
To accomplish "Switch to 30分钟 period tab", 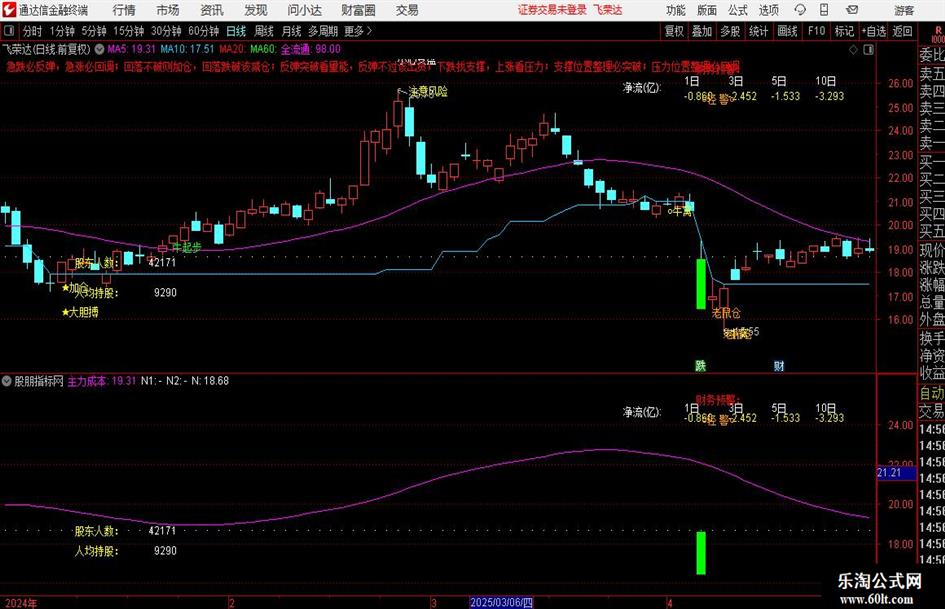I will [166, 31].
